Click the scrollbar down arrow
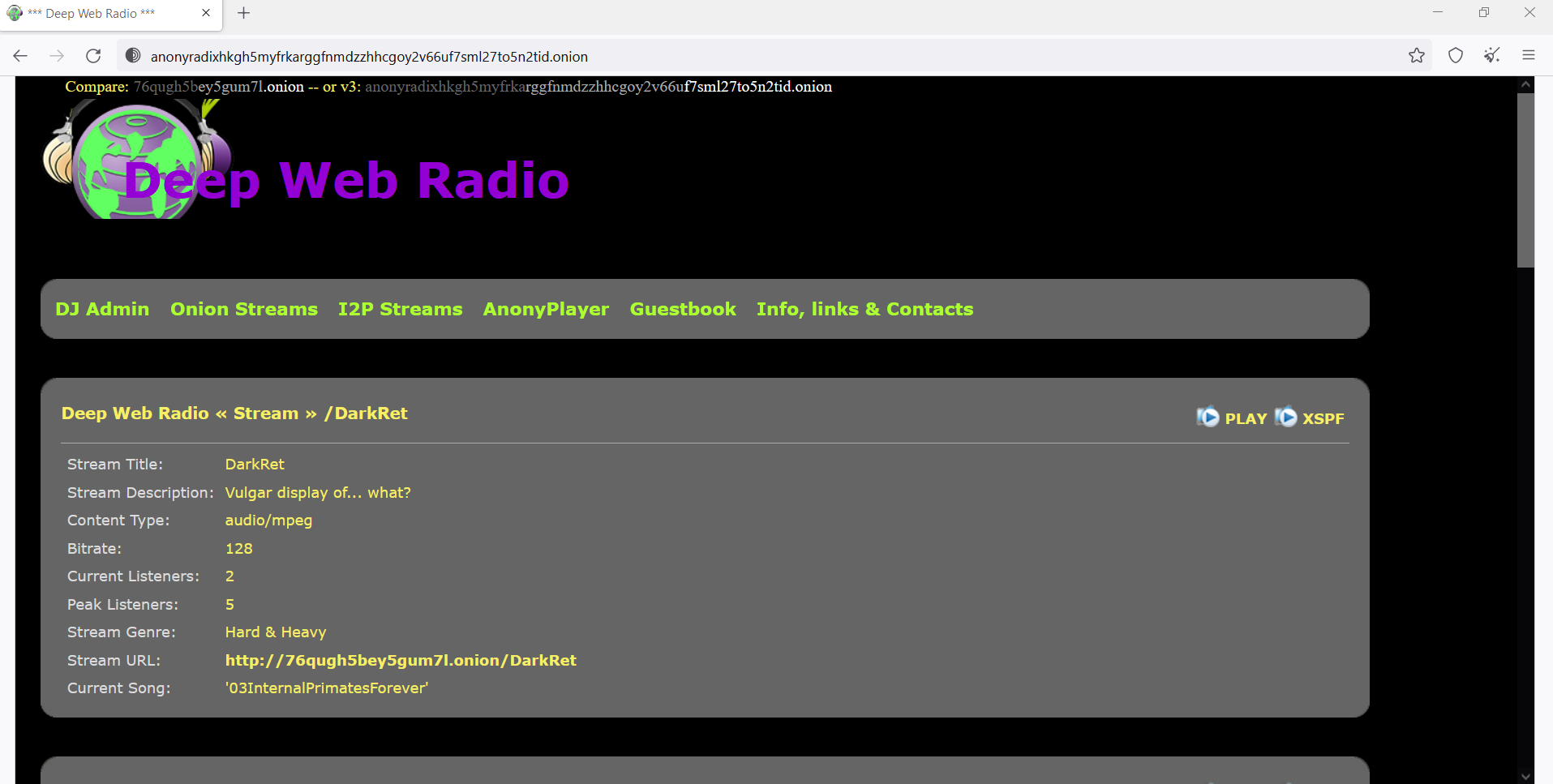The height and width of the screenshot is (784, 1553). point(1525,776)
